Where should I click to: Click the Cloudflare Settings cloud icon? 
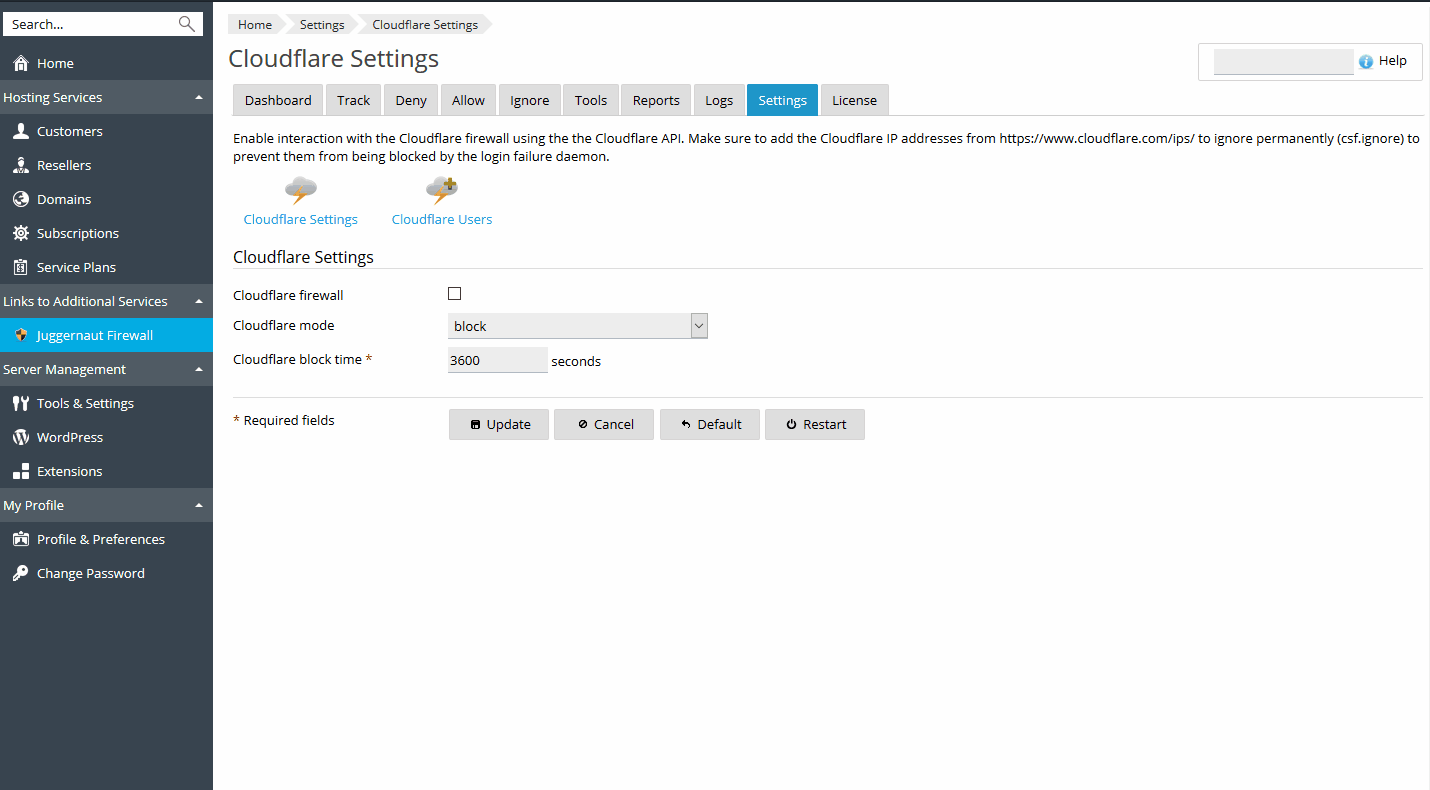(x=301, y=190)
